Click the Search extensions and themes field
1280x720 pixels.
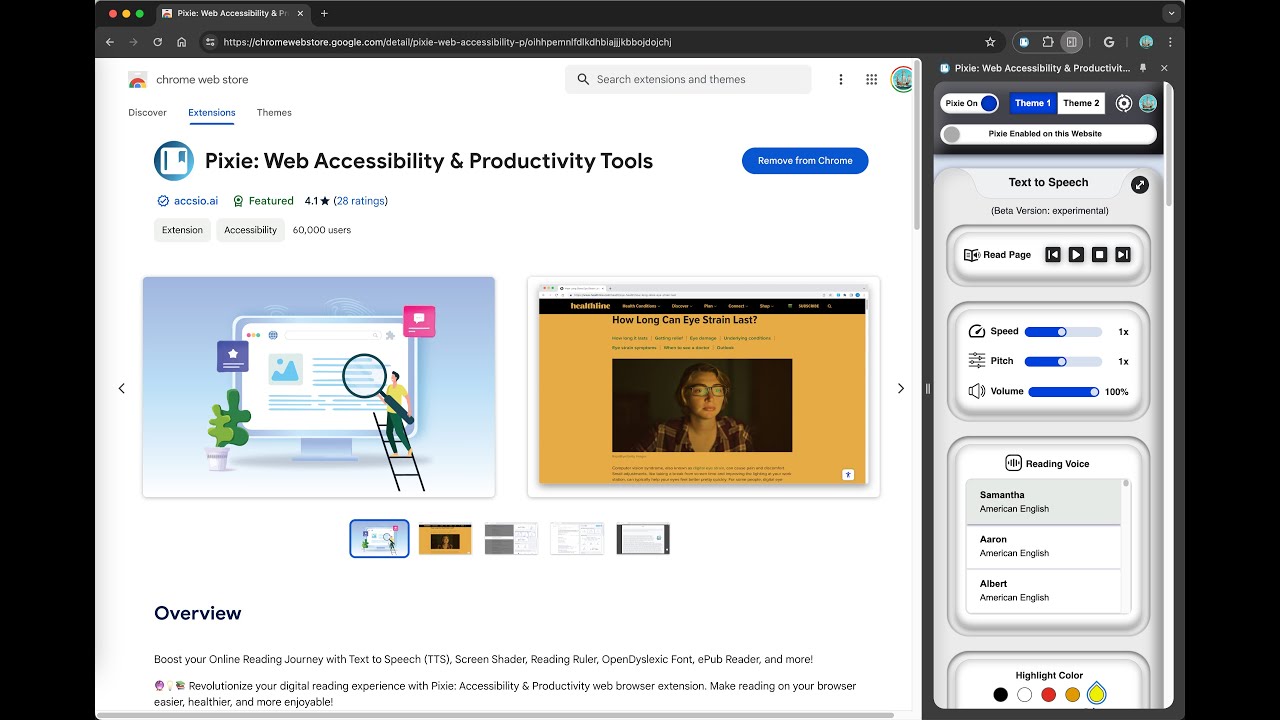coord(688,79)
